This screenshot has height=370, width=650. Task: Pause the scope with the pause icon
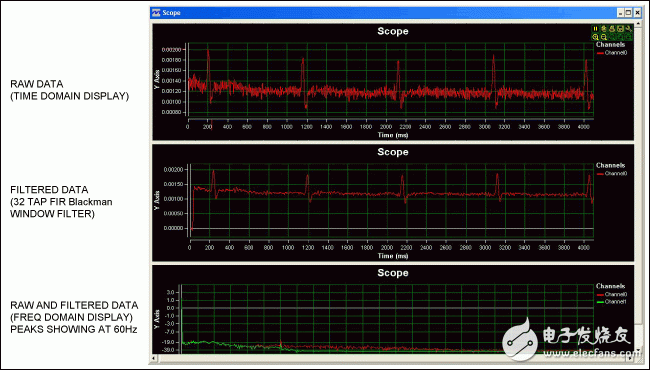pos(595,29)
